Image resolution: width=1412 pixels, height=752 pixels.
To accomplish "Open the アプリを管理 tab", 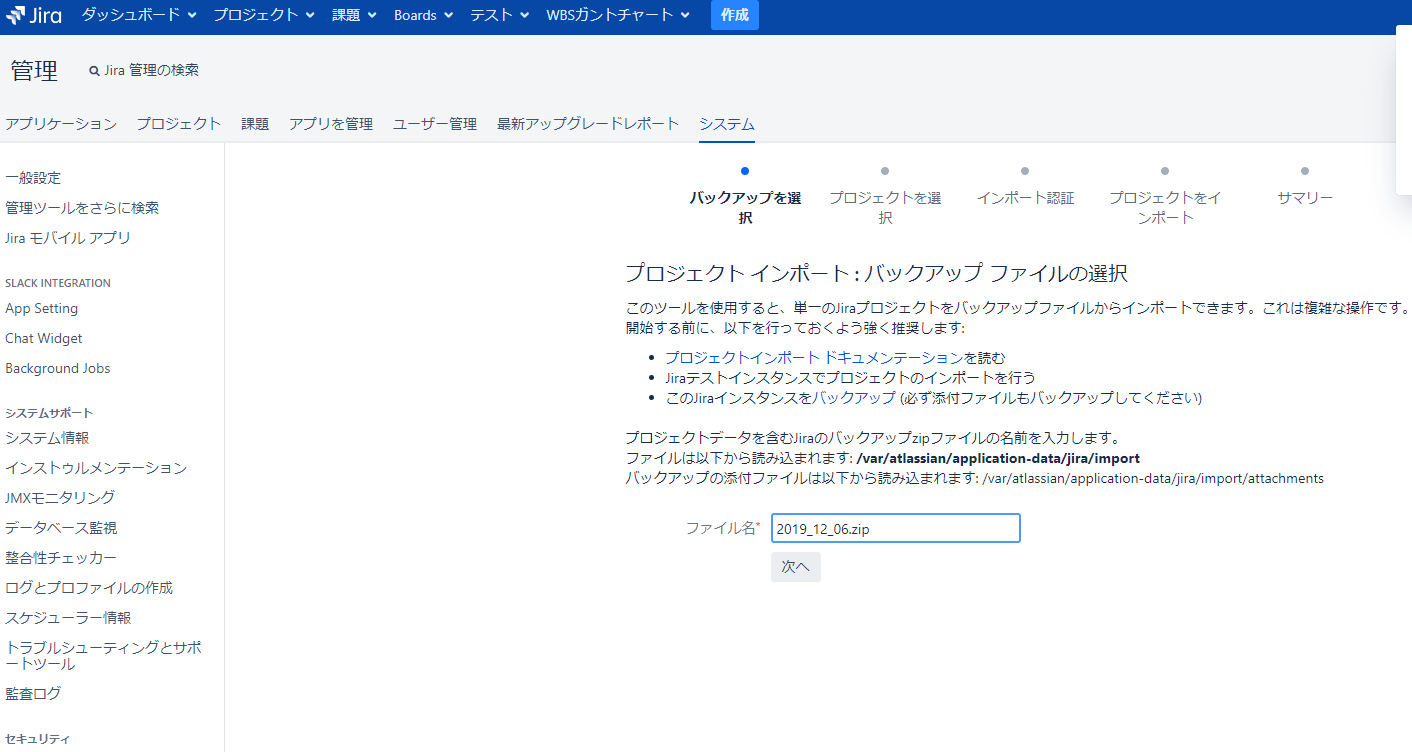I will (331, 124).
